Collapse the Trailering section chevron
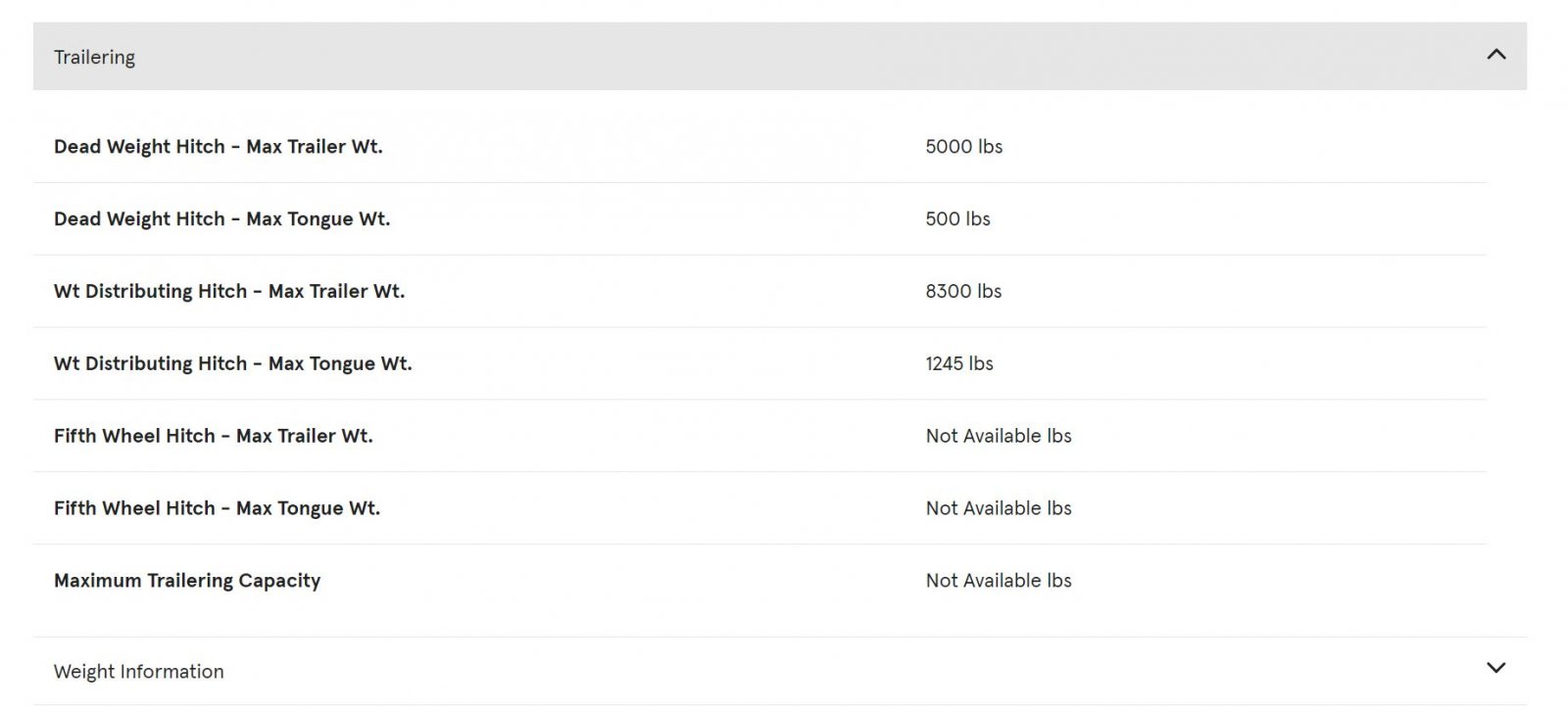Viewport: 1568px width, 713px height. (x=1495, y=55)
